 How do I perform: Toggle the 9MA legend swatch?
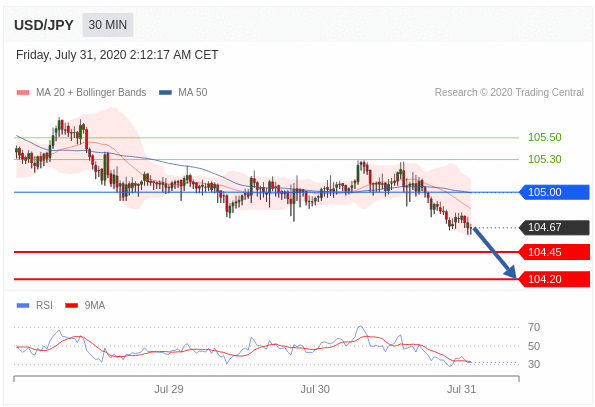tap(71, 305)
